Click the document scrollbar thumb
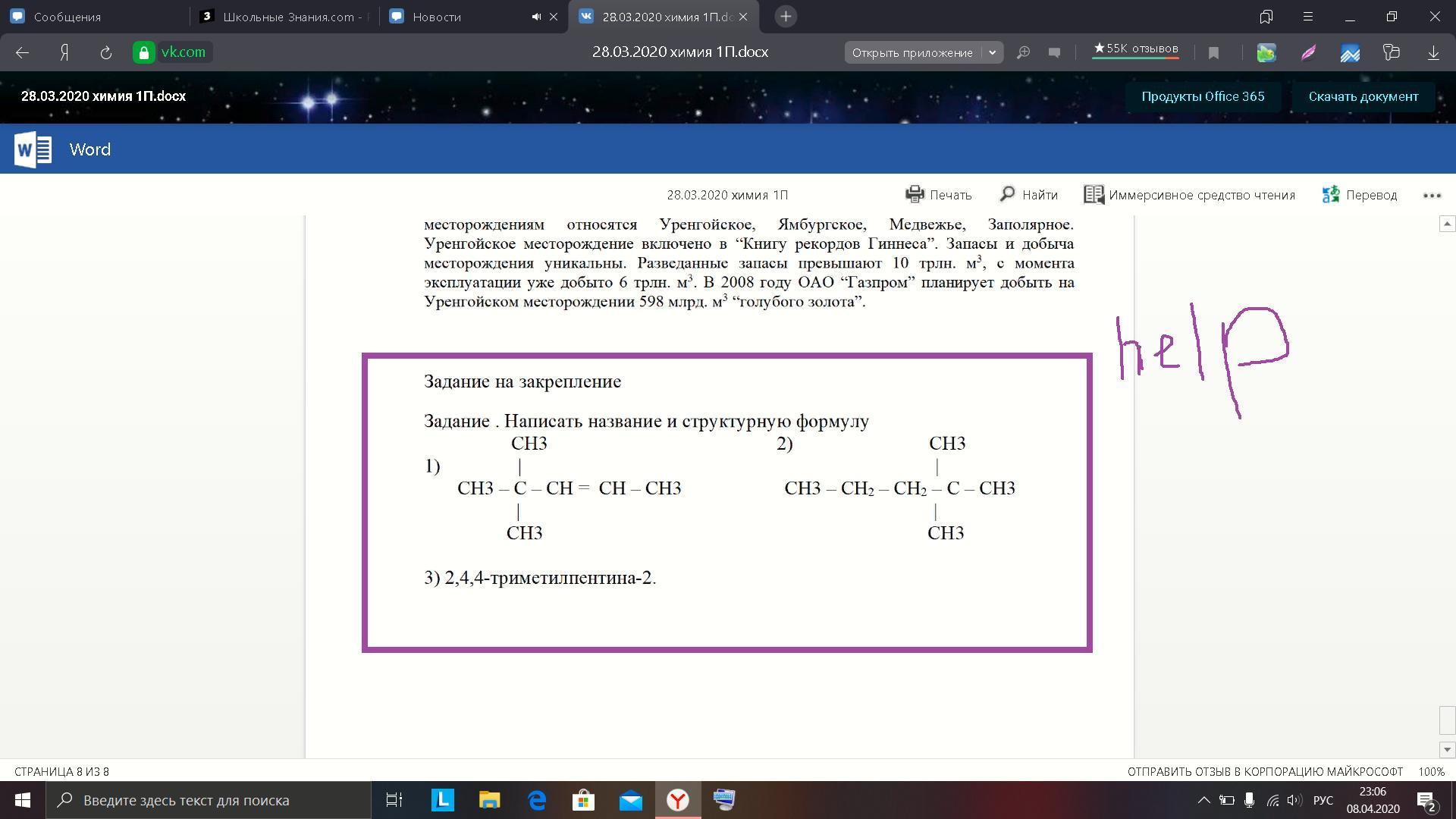 click(x=1447, y=720)
